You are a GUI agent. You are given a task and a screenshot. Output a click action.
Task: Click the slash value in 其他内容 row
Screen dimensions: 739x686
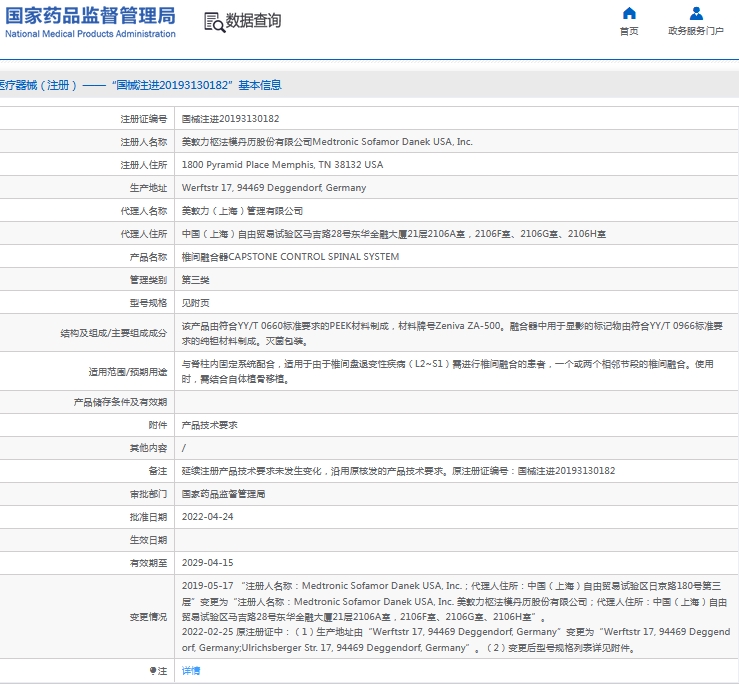point(184,448)
